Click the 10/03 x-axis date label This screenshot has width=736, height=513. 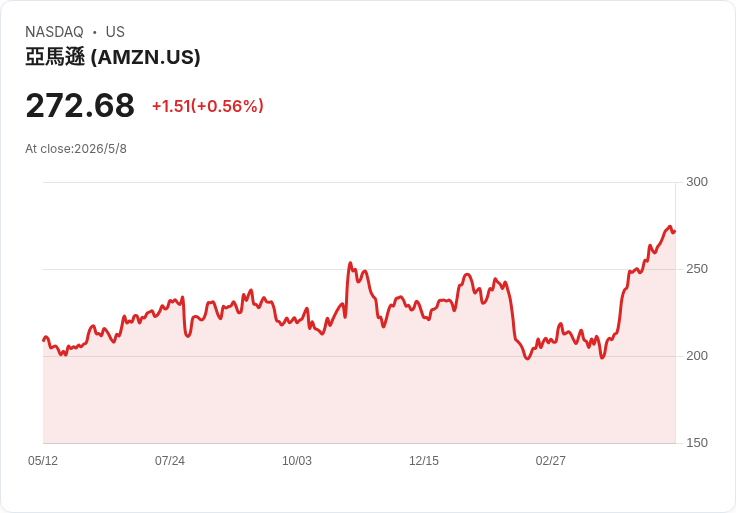(x=297, y=461)
